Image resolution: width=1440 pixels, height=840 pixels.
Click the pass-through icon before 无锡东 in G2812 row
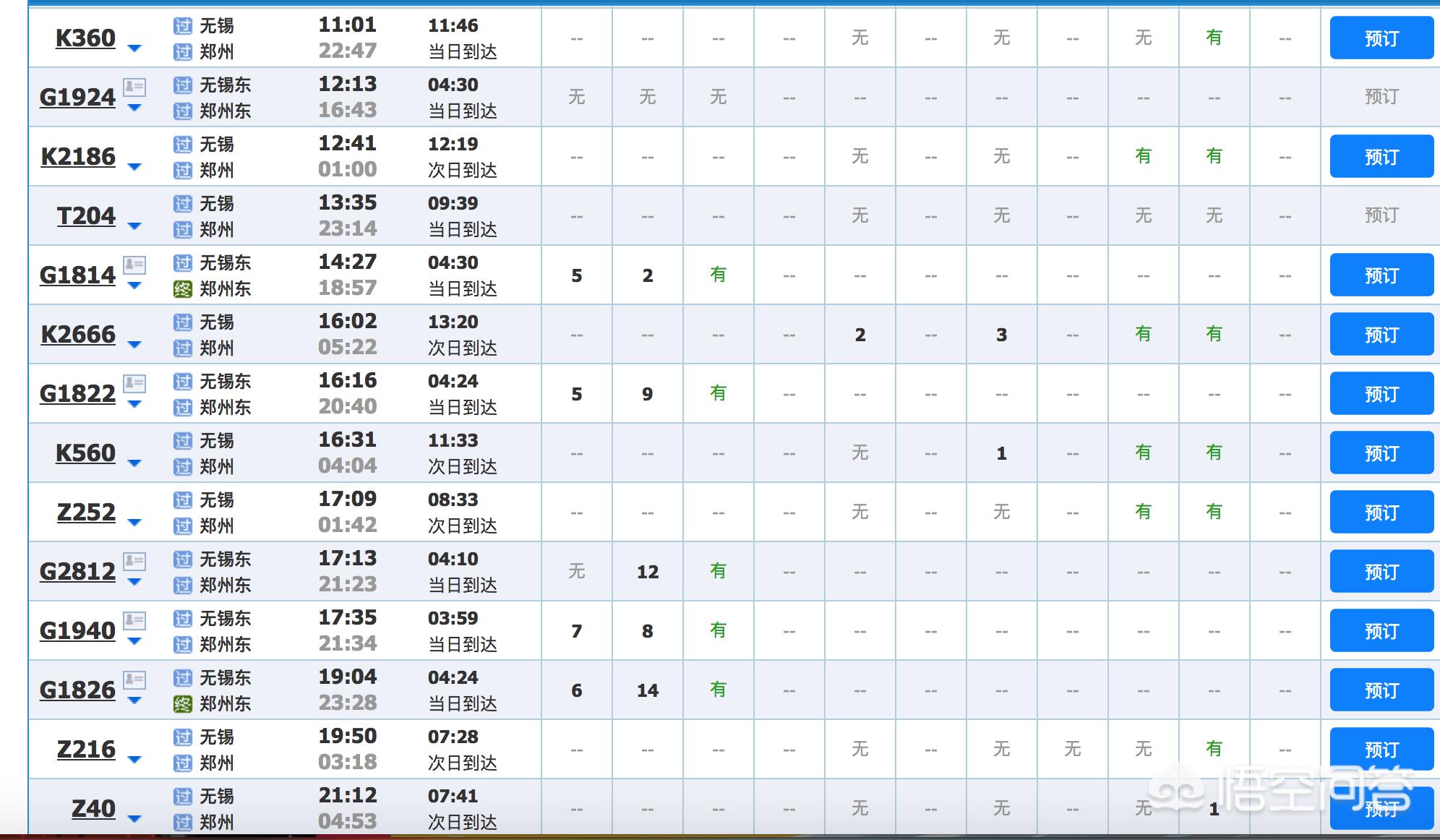[x=183, y=560]
